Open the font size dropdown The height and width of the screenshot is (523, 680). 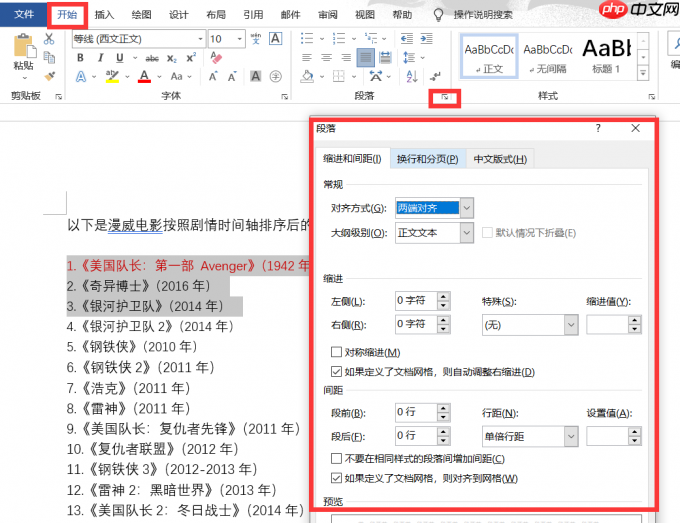[239, 39]
